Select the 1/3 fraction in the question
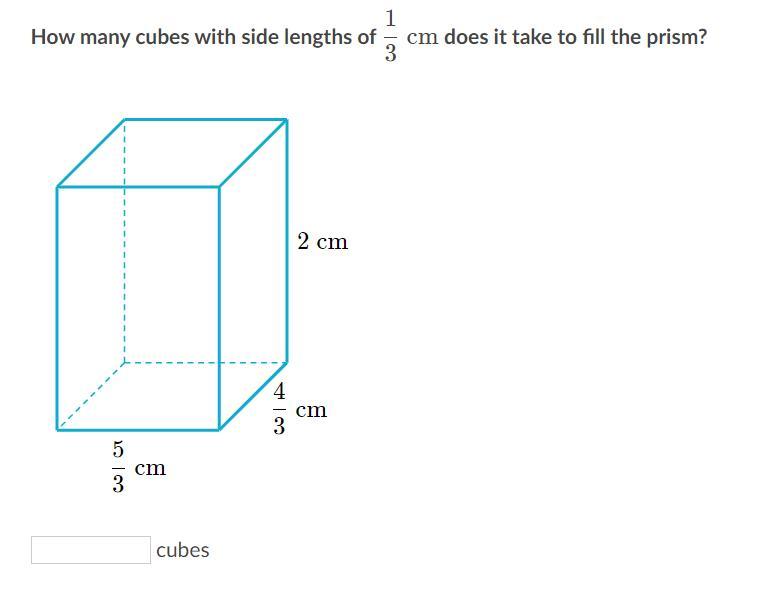 click(x=389, y=37)
